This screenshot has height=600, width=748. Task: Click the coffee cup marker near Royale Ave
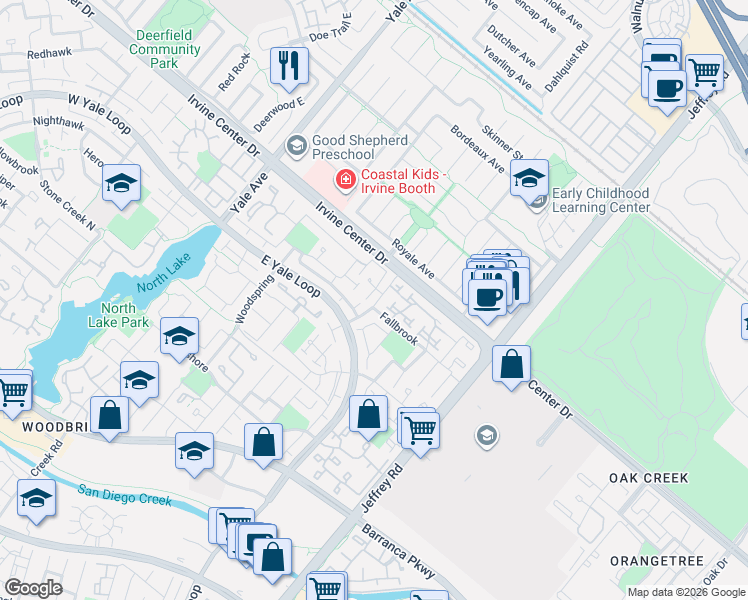tap(487, 299)
